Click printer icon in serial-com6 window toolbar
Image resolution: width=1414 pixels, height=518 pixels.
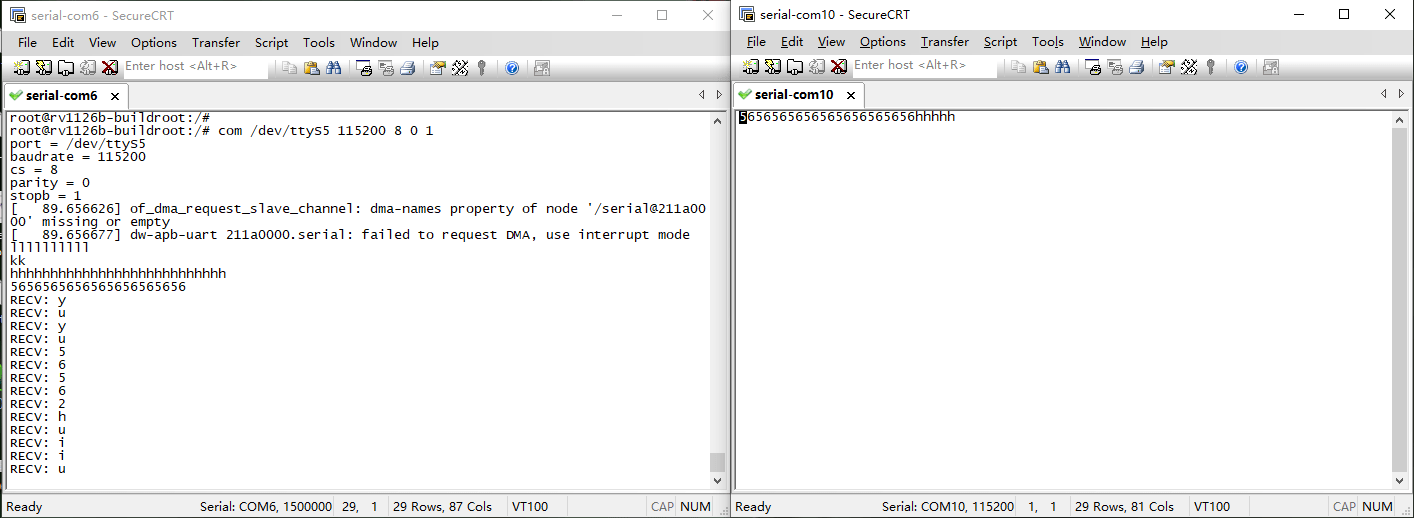[407, 67]
